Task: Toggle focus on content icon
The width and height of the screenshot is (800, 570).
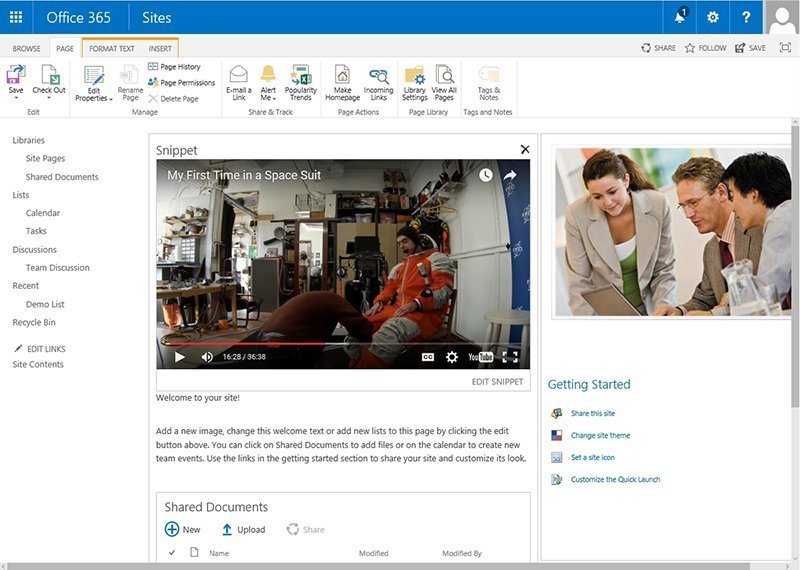Action: coord(785,47)
